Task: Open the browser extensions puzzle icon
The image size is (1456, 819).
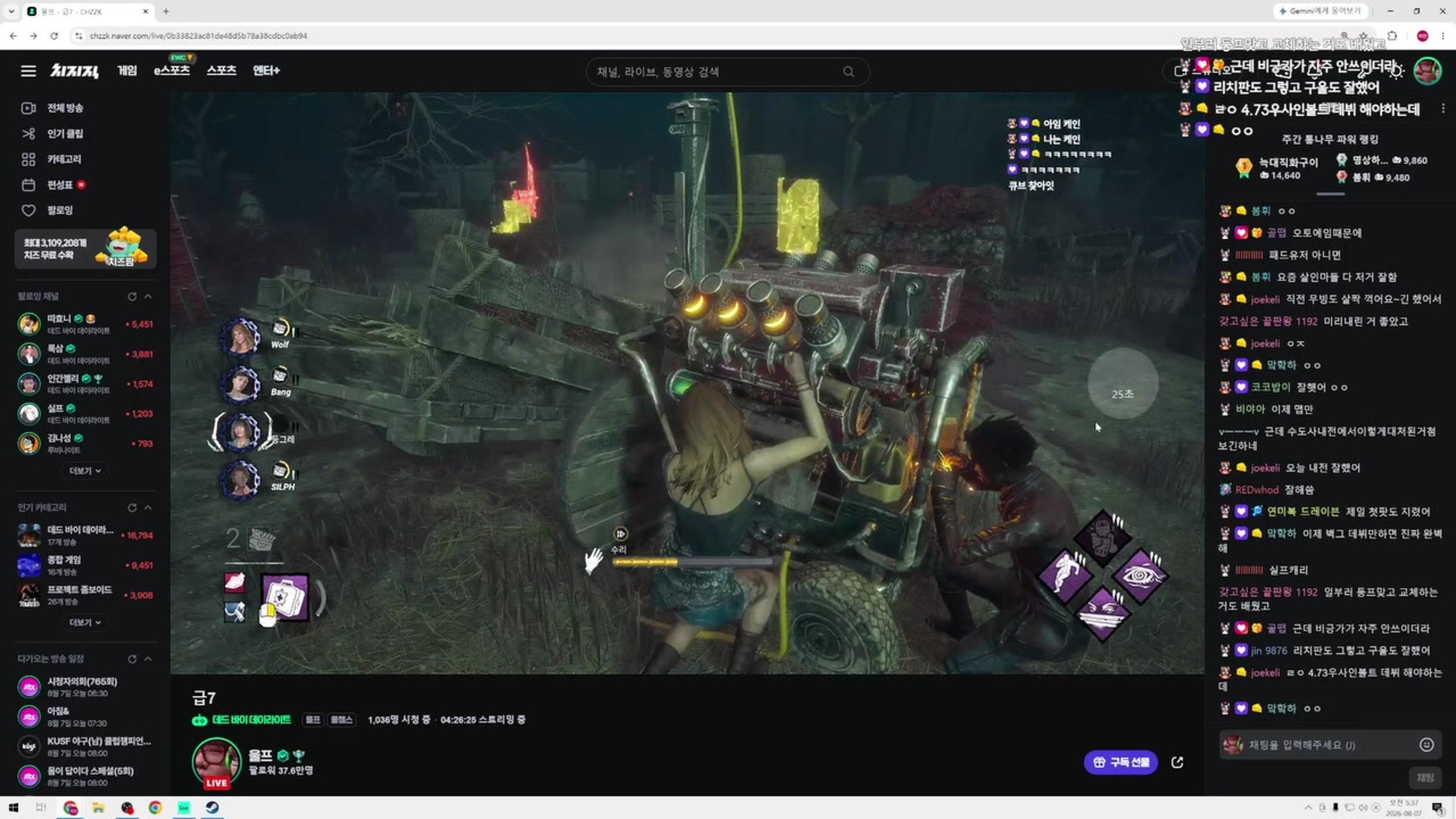Action: [1392, 36]
